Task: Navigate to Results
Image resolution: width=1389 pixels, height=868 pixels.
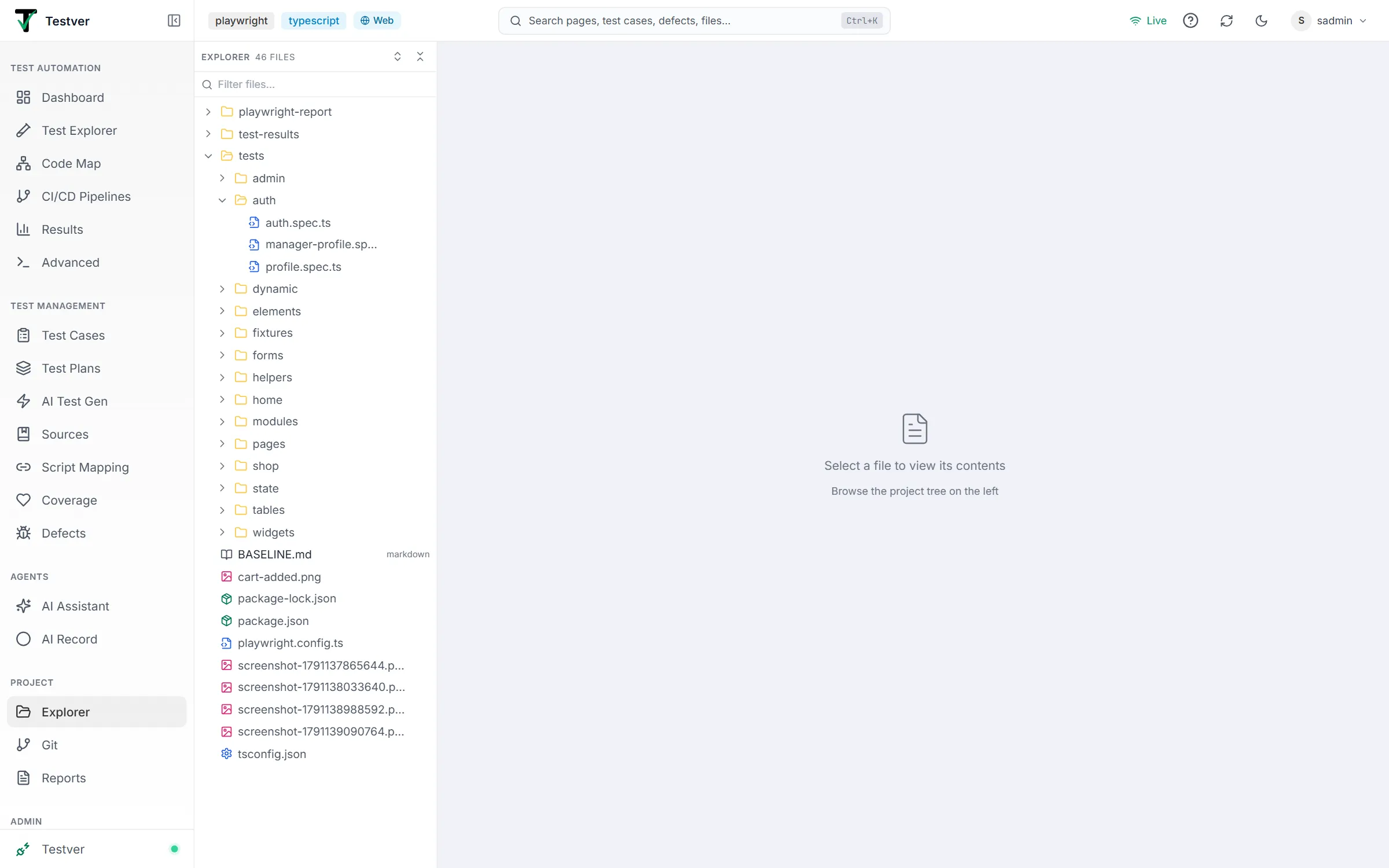Action: point(97,229)
